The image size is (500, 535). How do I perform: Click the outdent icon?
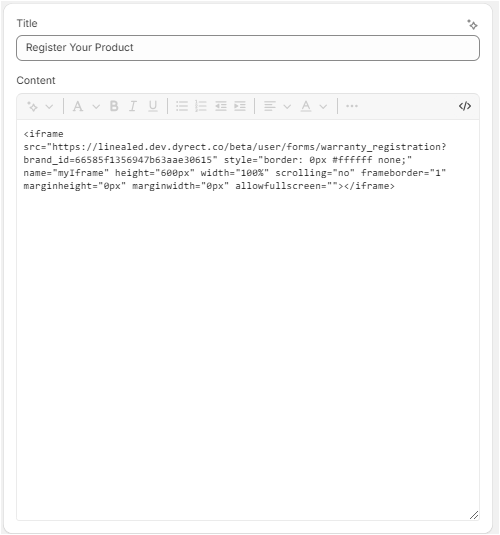tap(221, 106)
